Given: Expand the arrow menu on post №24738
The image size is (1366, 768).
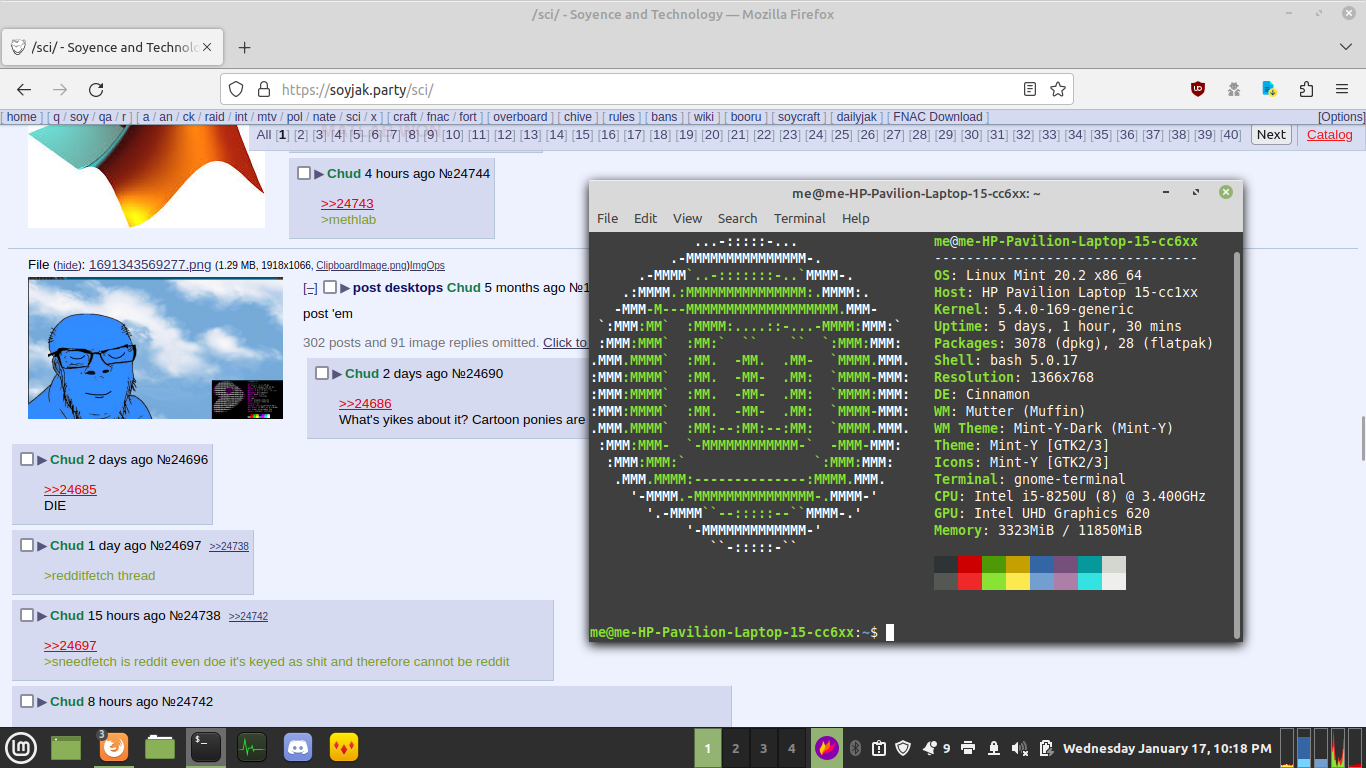Looking at the screenshot, I should [43, 615].
